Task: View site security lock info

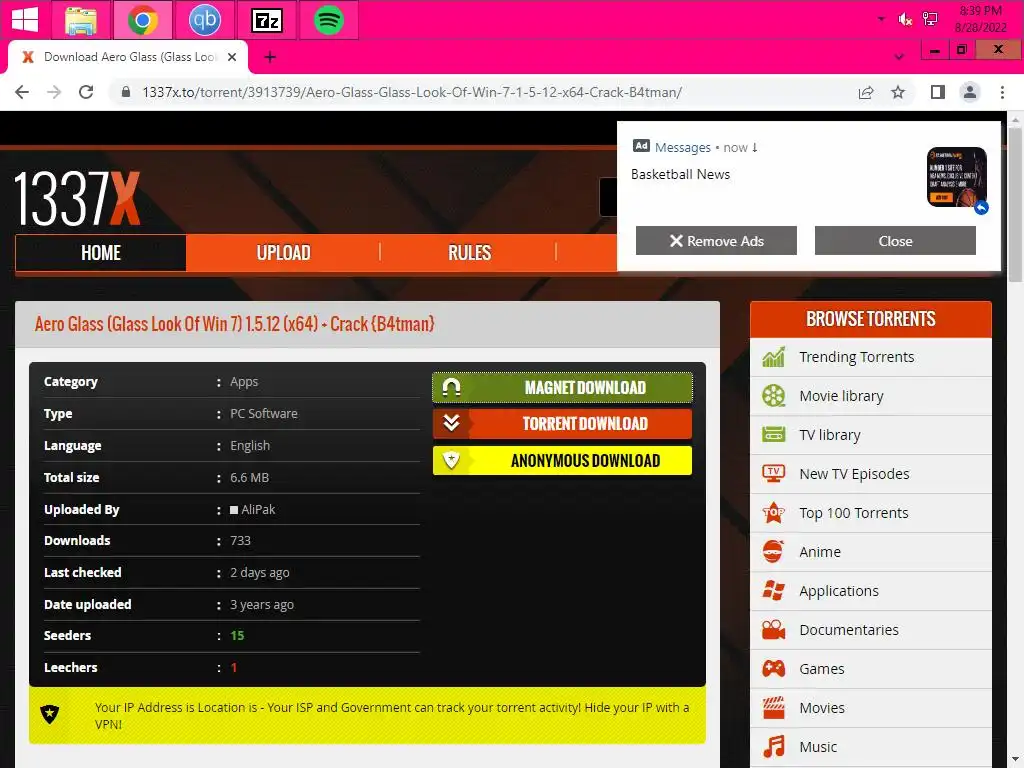Action: 126,92
